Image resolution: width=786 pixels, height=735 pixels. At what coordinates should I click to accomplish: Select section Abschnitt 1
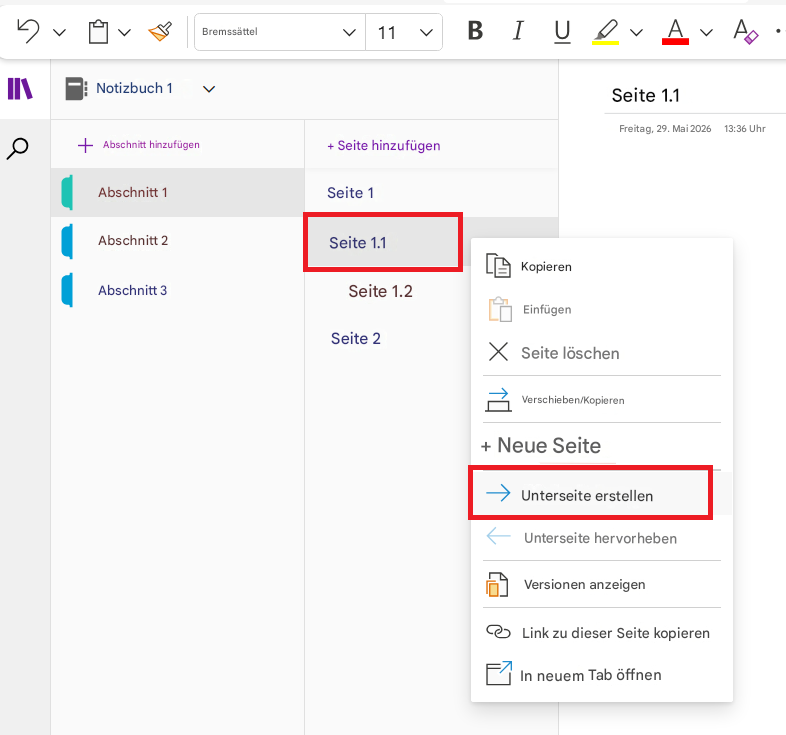tap(177, 193)
